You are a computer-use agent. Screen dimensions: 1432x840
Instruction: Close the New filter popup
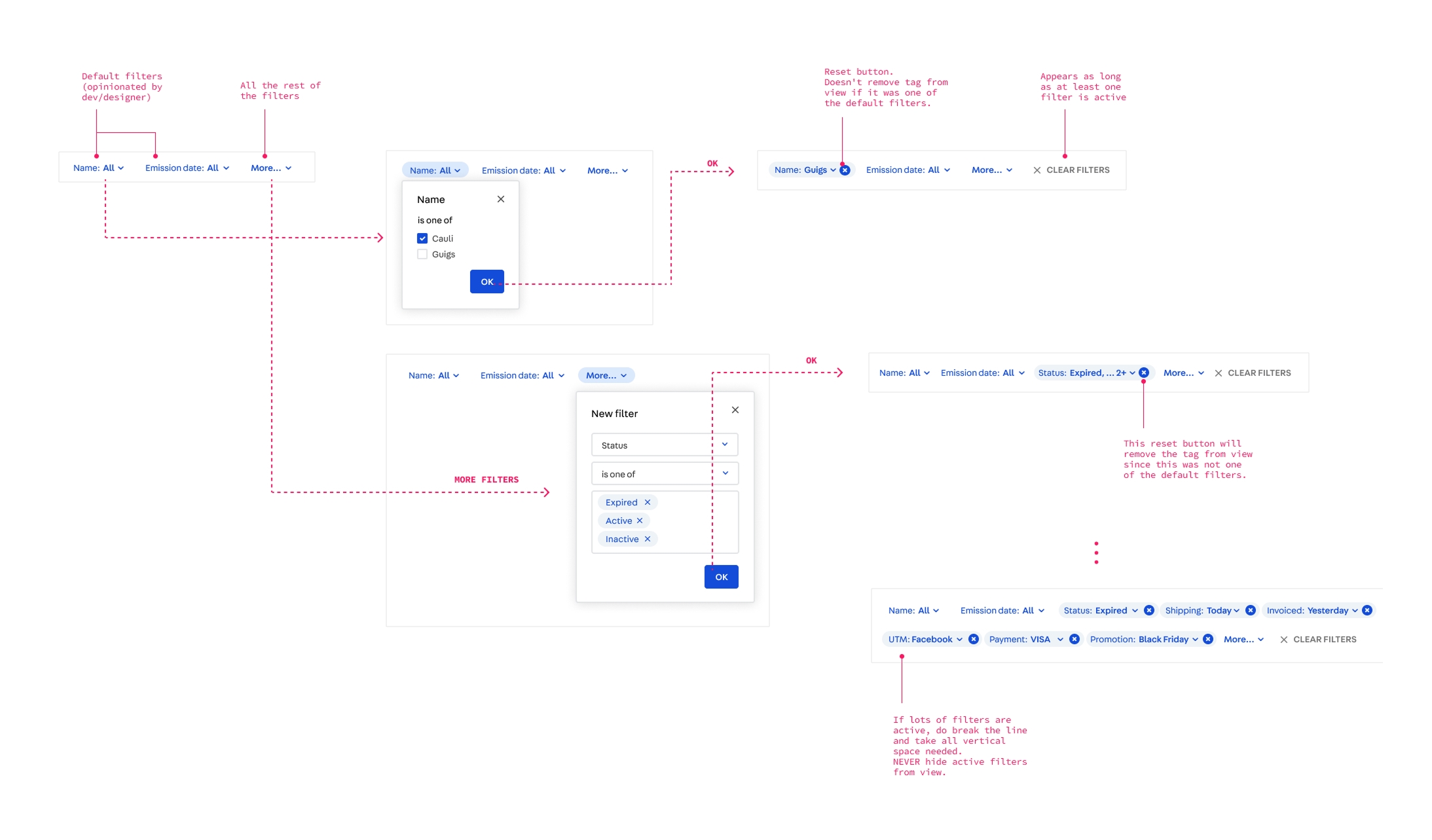(x=735, y=410)
